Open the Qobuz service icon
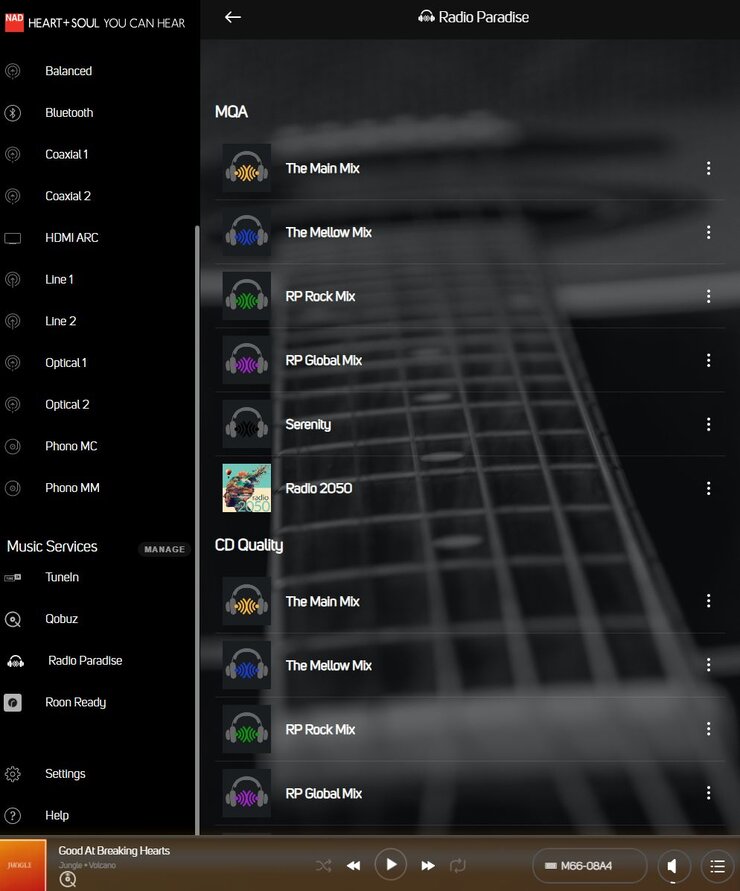The image size is (740, 891). tap(13, 619)
